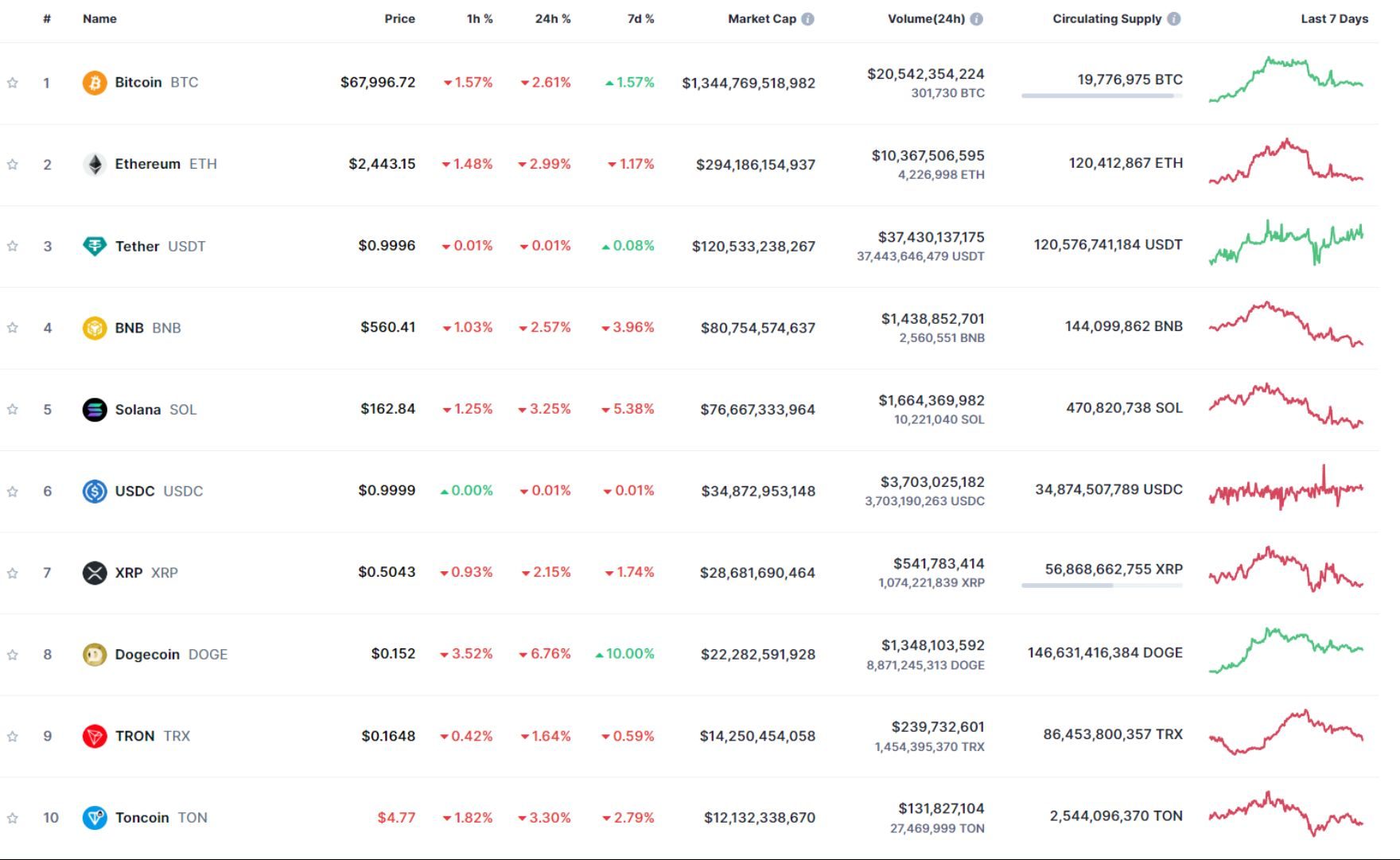Toggle the watchlist star for Toncoin
1400x860 pixels.
point(12,817)
